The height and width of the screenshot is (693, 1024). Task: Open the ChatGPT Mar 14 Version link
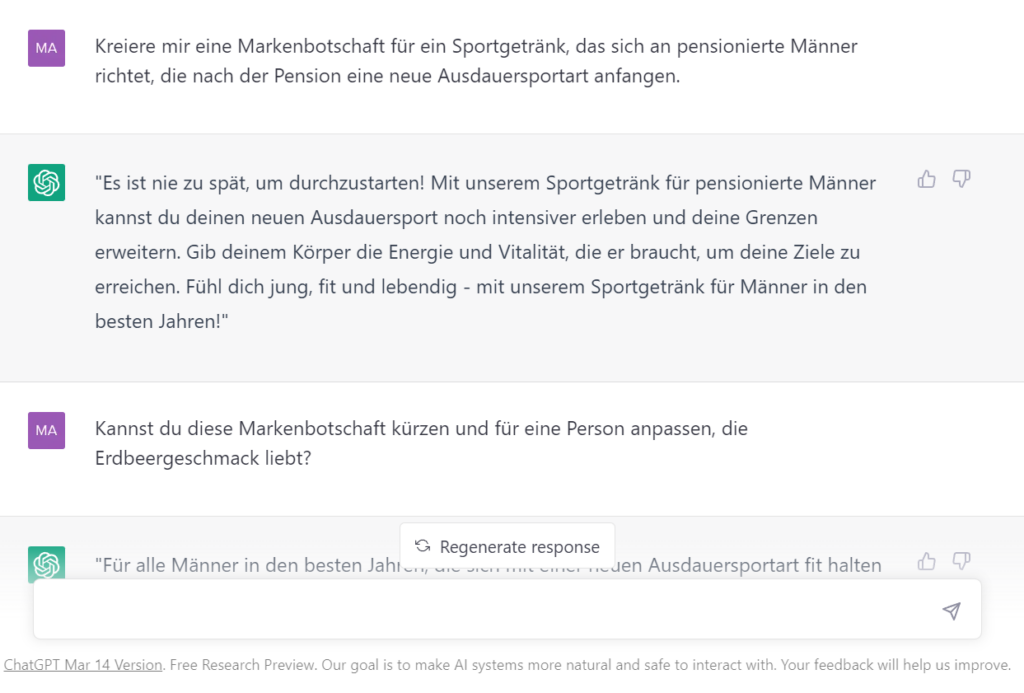(83, 665)
